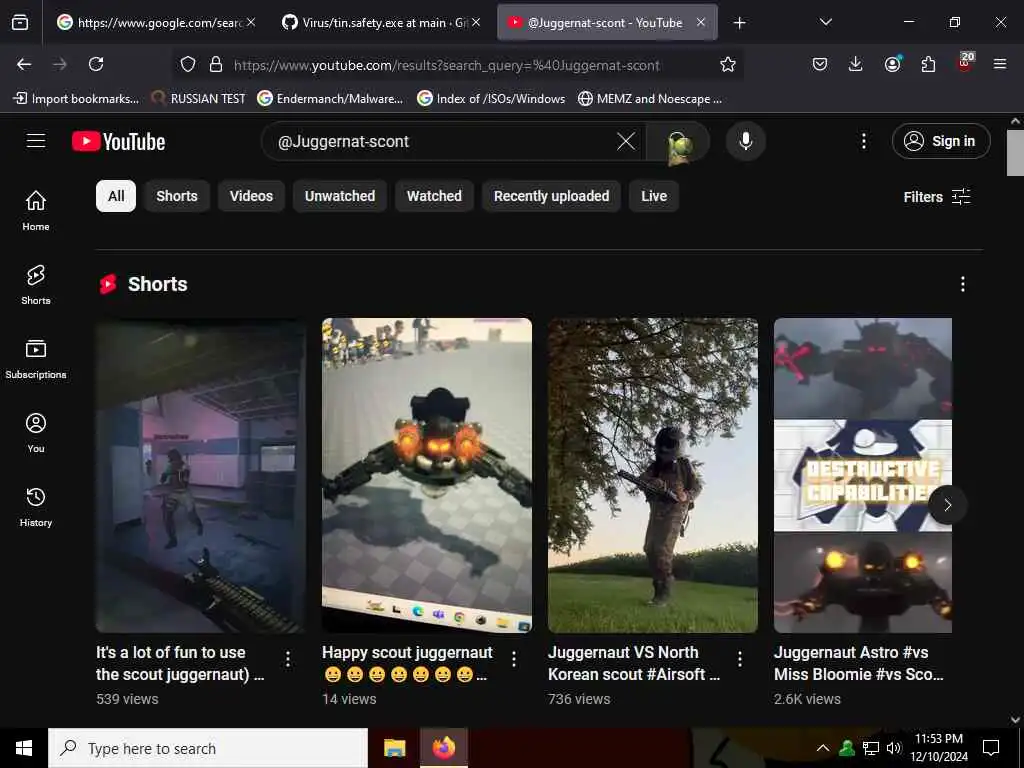Image resolution: width=1024 pixels, height=768 pixels.
Task: Open MEMZ and Noescape bookmark
Action: (650, 99)
